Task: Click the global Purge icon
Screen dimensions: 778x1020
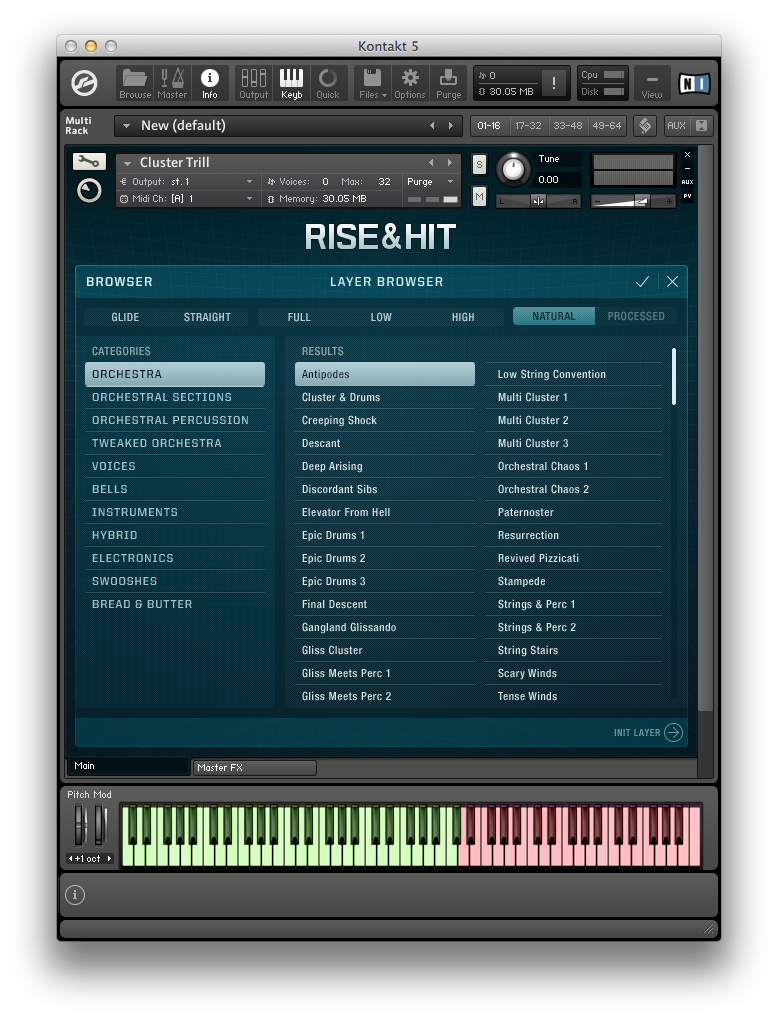Action: (x=448, y=83)
